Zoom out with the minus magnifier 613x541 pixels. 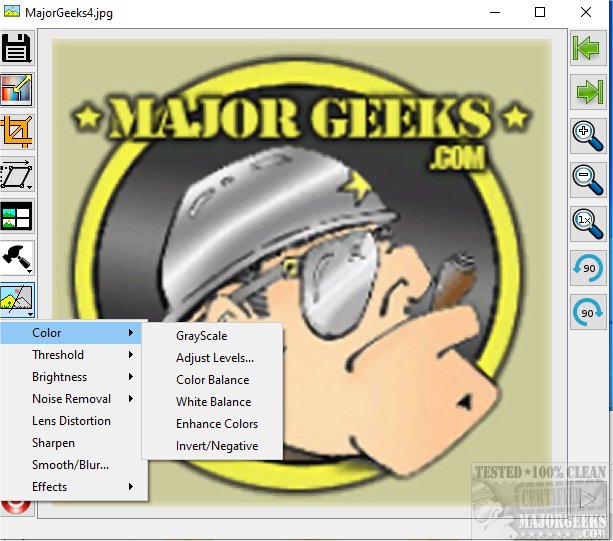(x=588, y=180)
